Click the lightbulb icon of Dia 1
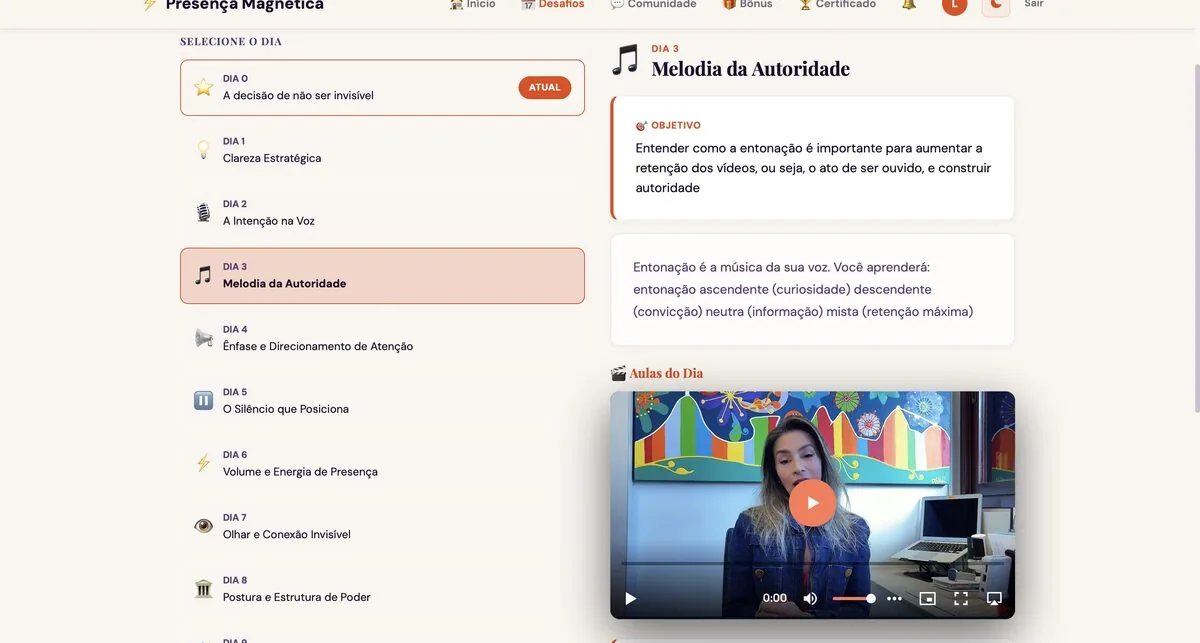The width and height of the screenshot is (1200, 643). 203,150
